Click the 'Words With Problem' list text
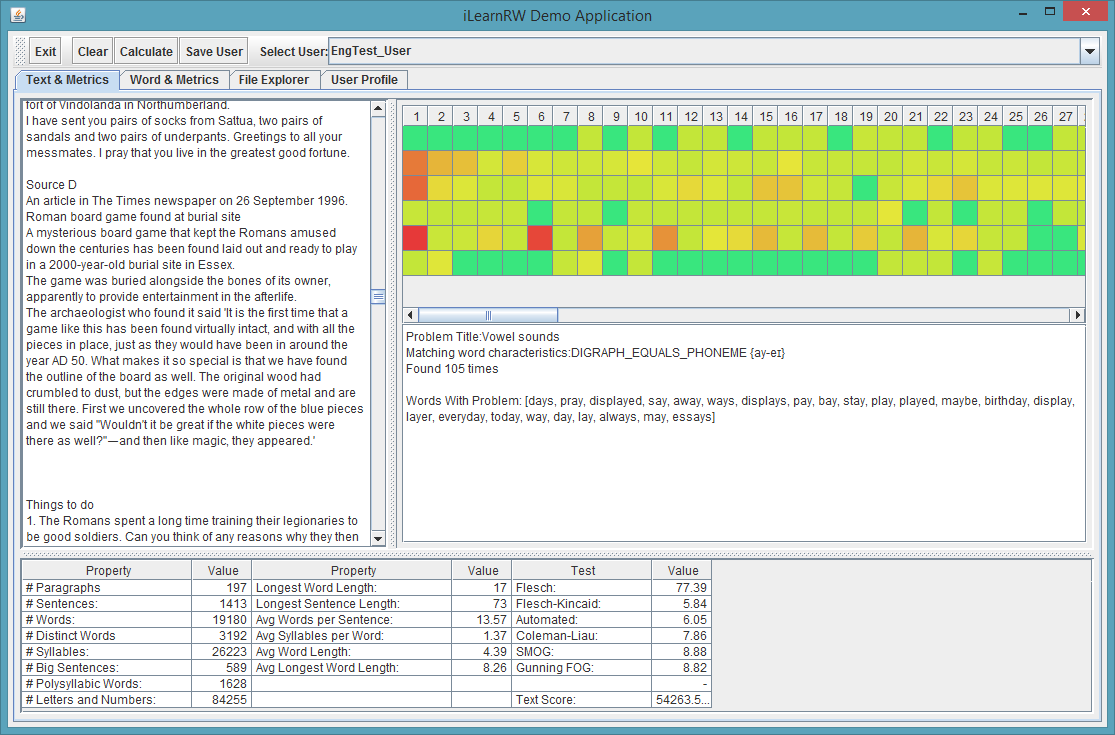The height and width of the screenshot is (735, 1115). 740,409
